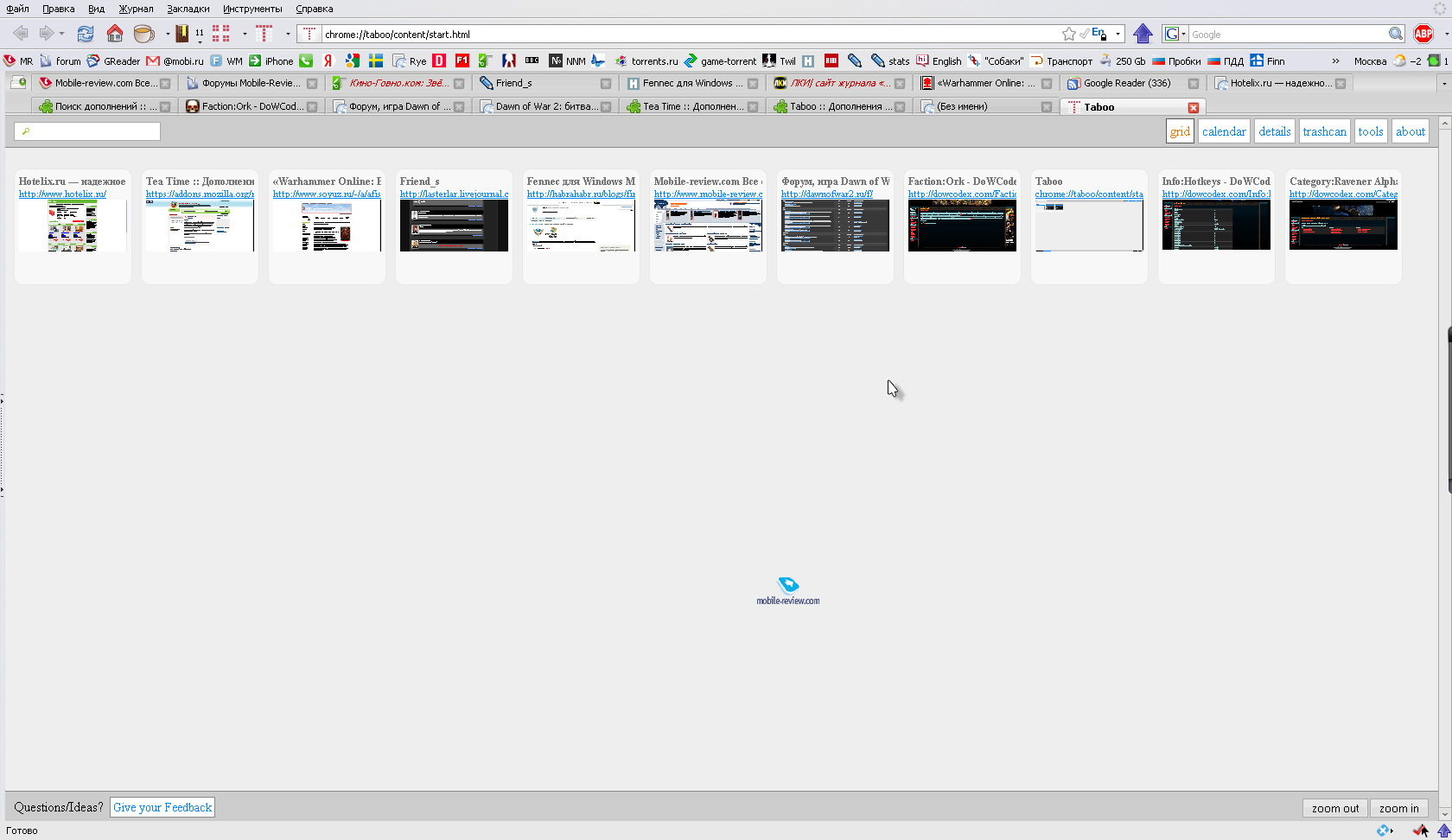
Task: Switch to the Faction:Ork - DoWCodex tab
Action: (x=251, y=106)
